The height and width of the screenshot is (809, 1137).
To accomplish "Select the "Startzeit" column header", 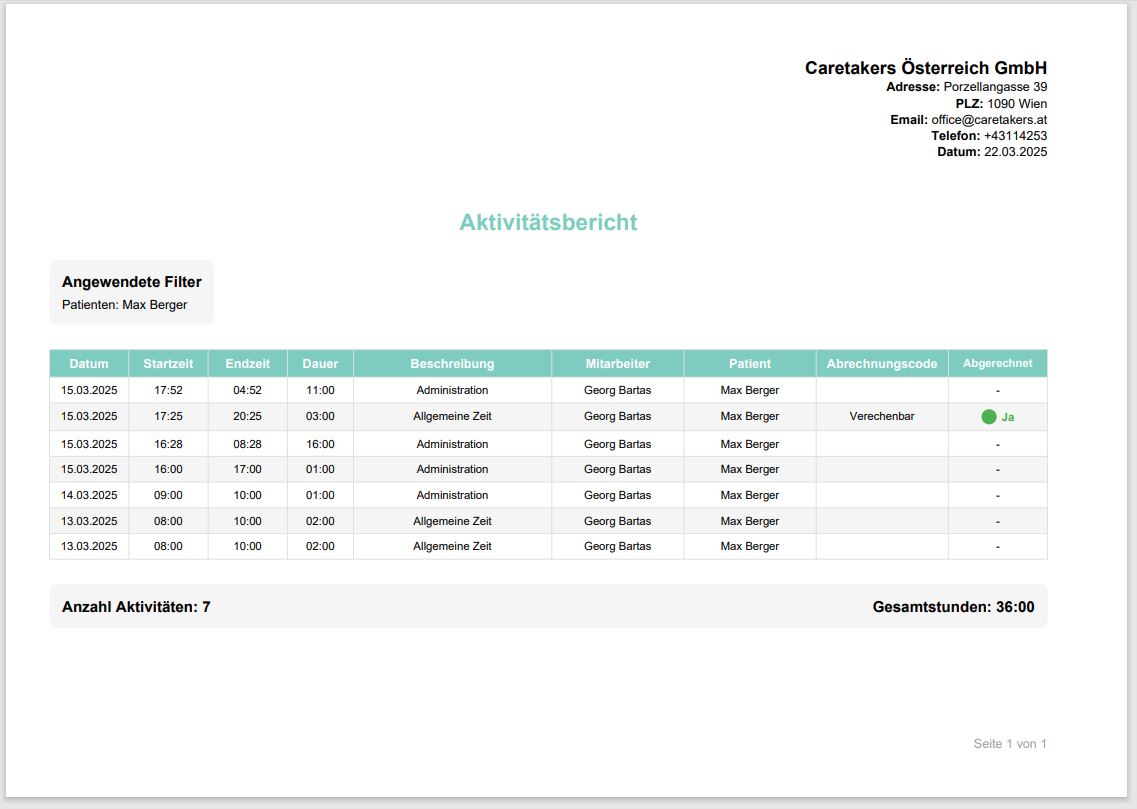I will (x=168, y=364).
